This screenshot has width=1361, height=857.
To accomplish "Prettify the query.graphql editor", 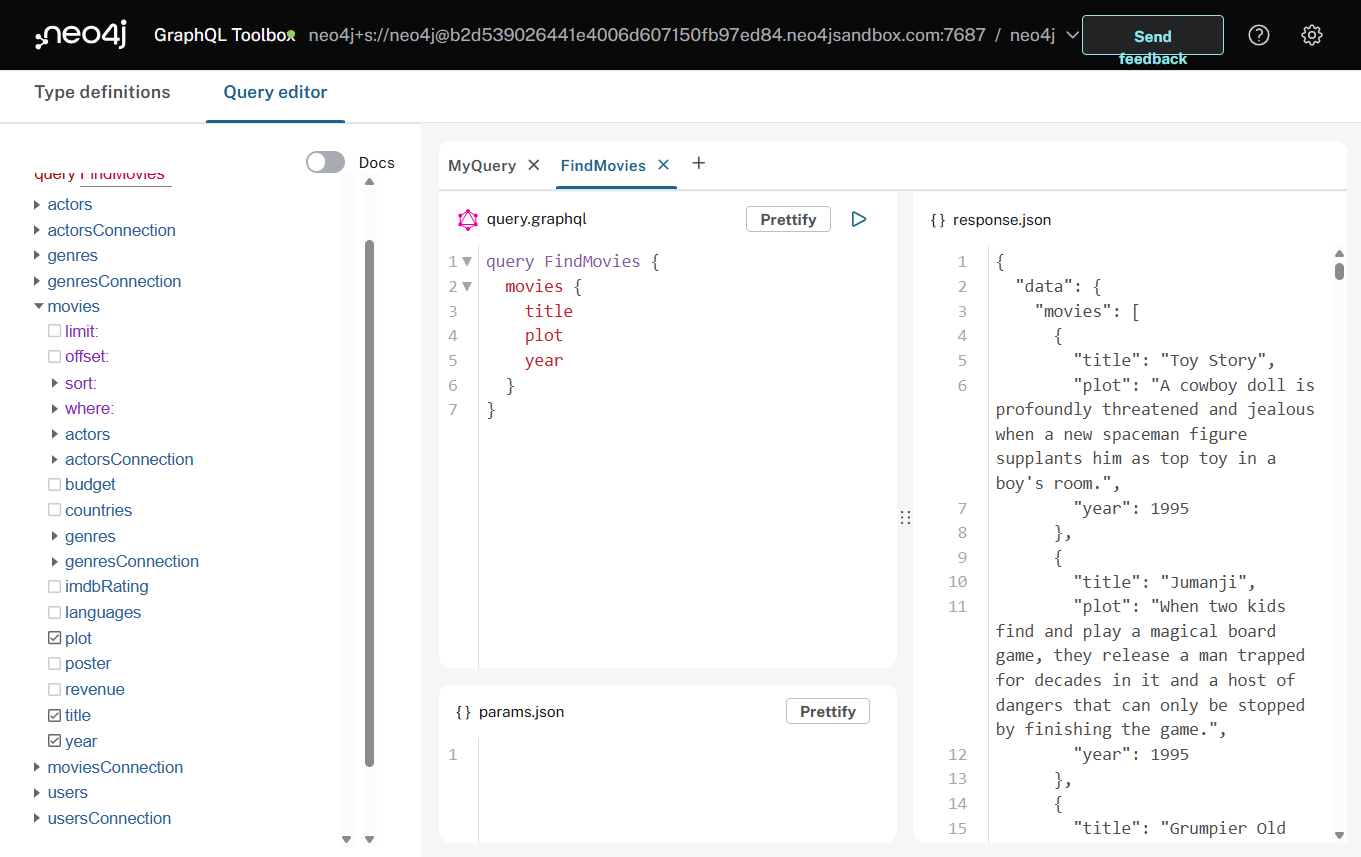I will (788, 219).
